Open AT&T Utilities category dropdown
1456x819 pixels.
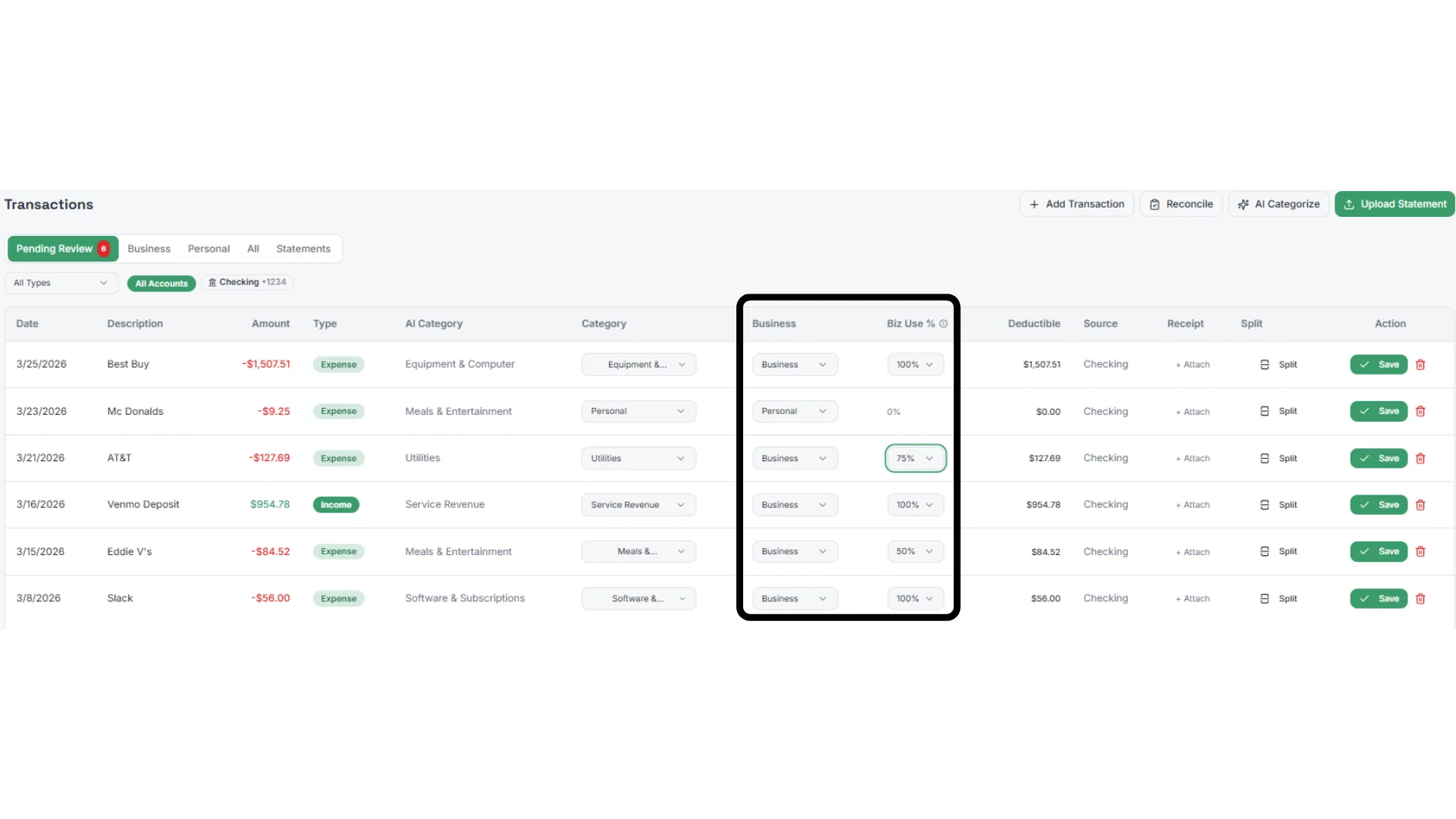(639, 458)
